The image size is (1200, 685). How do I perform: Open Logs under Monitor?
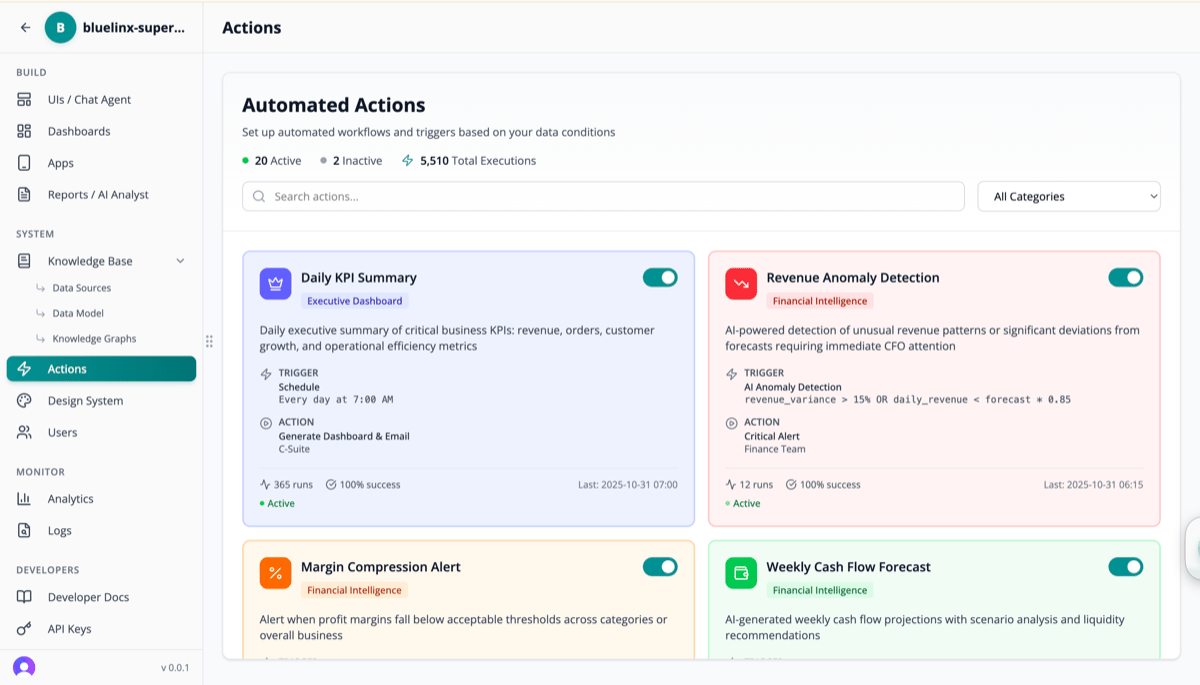click(60, 531)
